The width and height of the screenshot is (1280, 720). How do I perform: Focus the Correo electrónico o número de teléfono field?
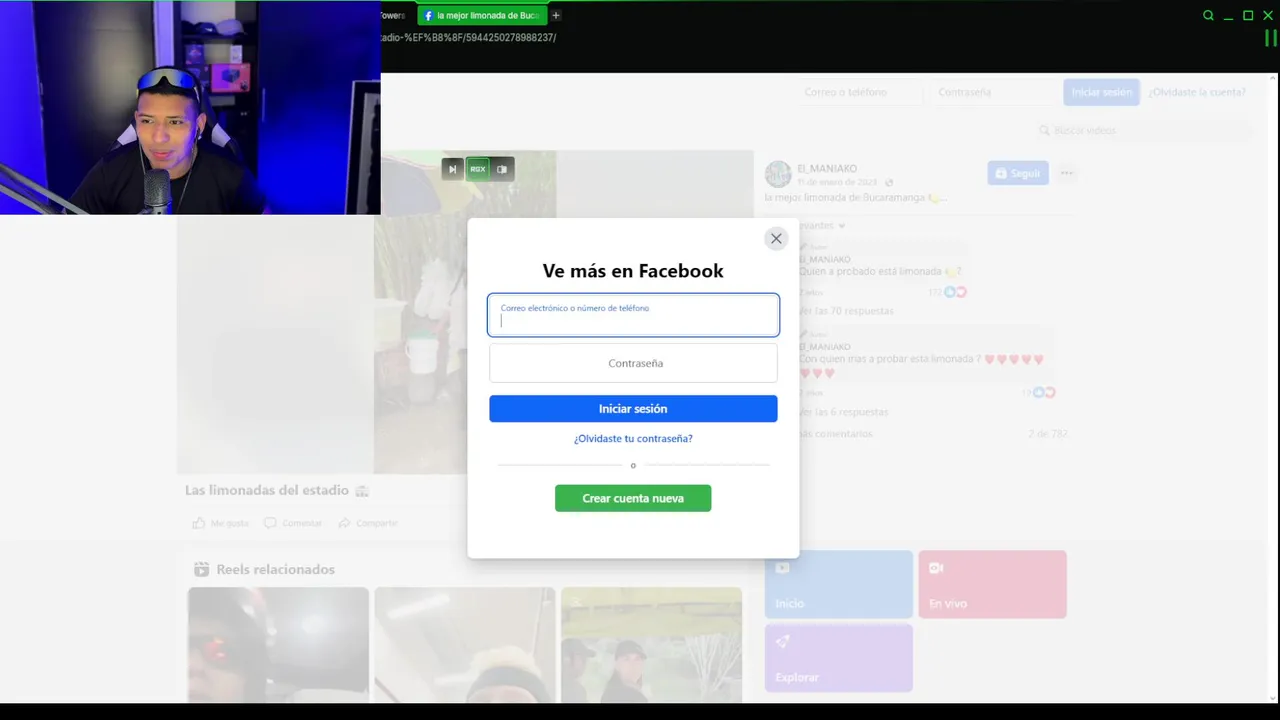[633, 315]
